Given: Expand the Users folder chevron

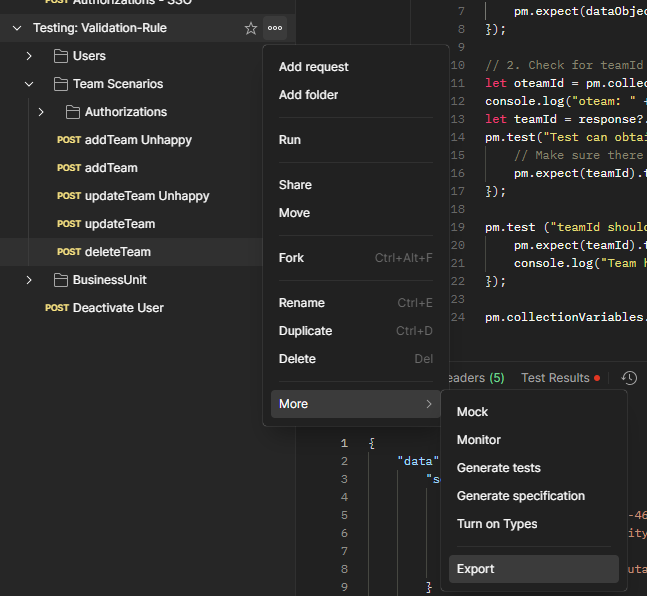Looking at the screenshot, I should tap(29, 56).
